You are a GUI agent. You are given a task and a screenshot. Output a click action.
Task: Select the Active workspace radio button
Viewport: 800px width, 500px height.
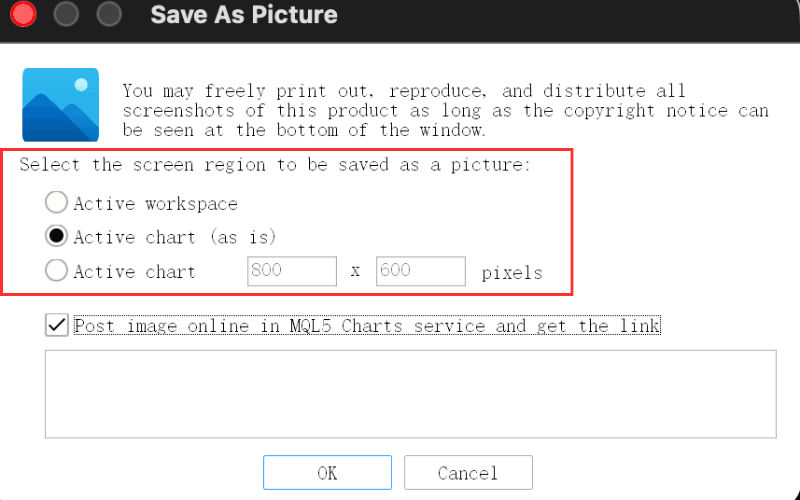pyautogui.click(x=56, y=202)
